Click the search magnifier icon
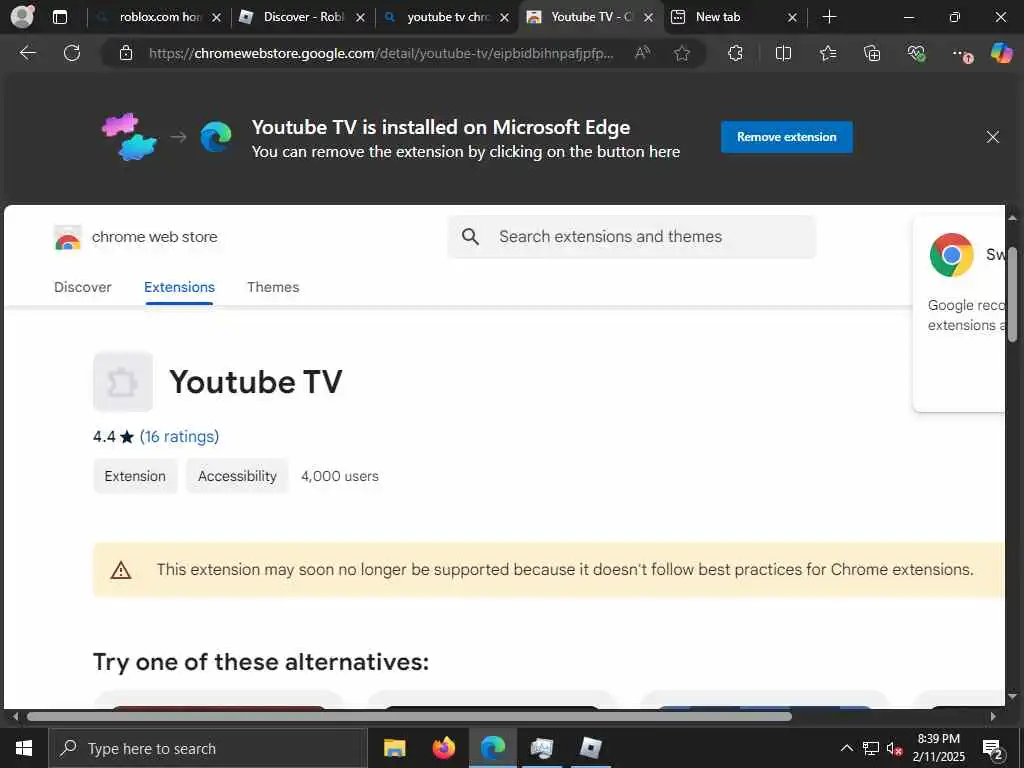Viewport: 1024px width, 768px height. [470, 236]
